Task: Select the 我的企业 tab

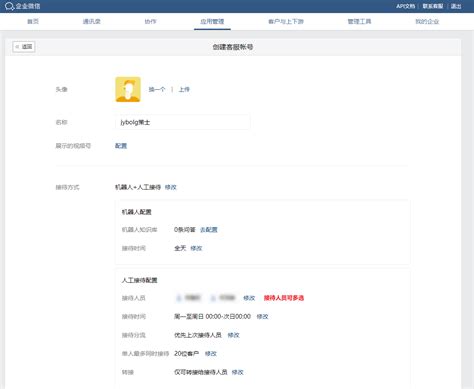Action: click(427, 22)
